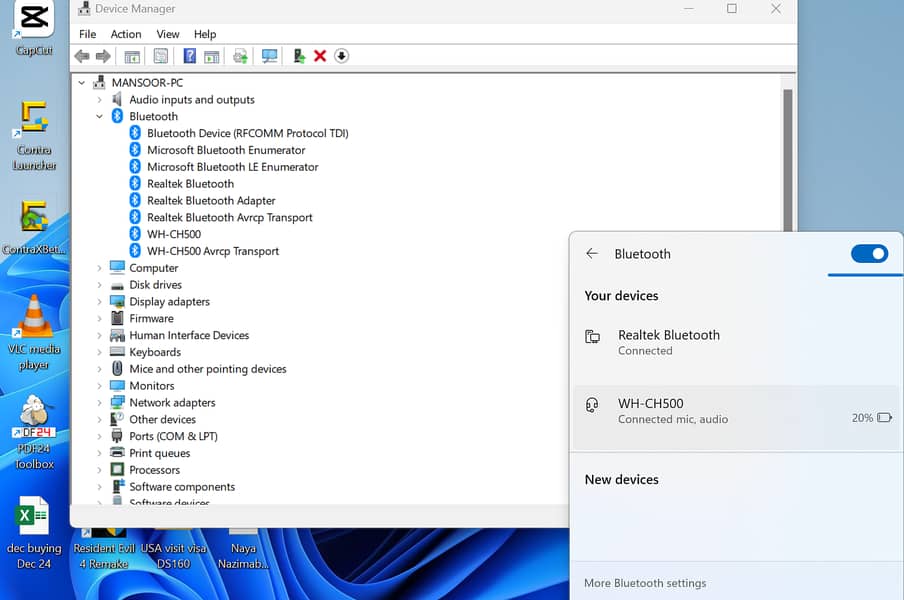
Task: Select the VLC media player desktop icon
Action: 34,333
